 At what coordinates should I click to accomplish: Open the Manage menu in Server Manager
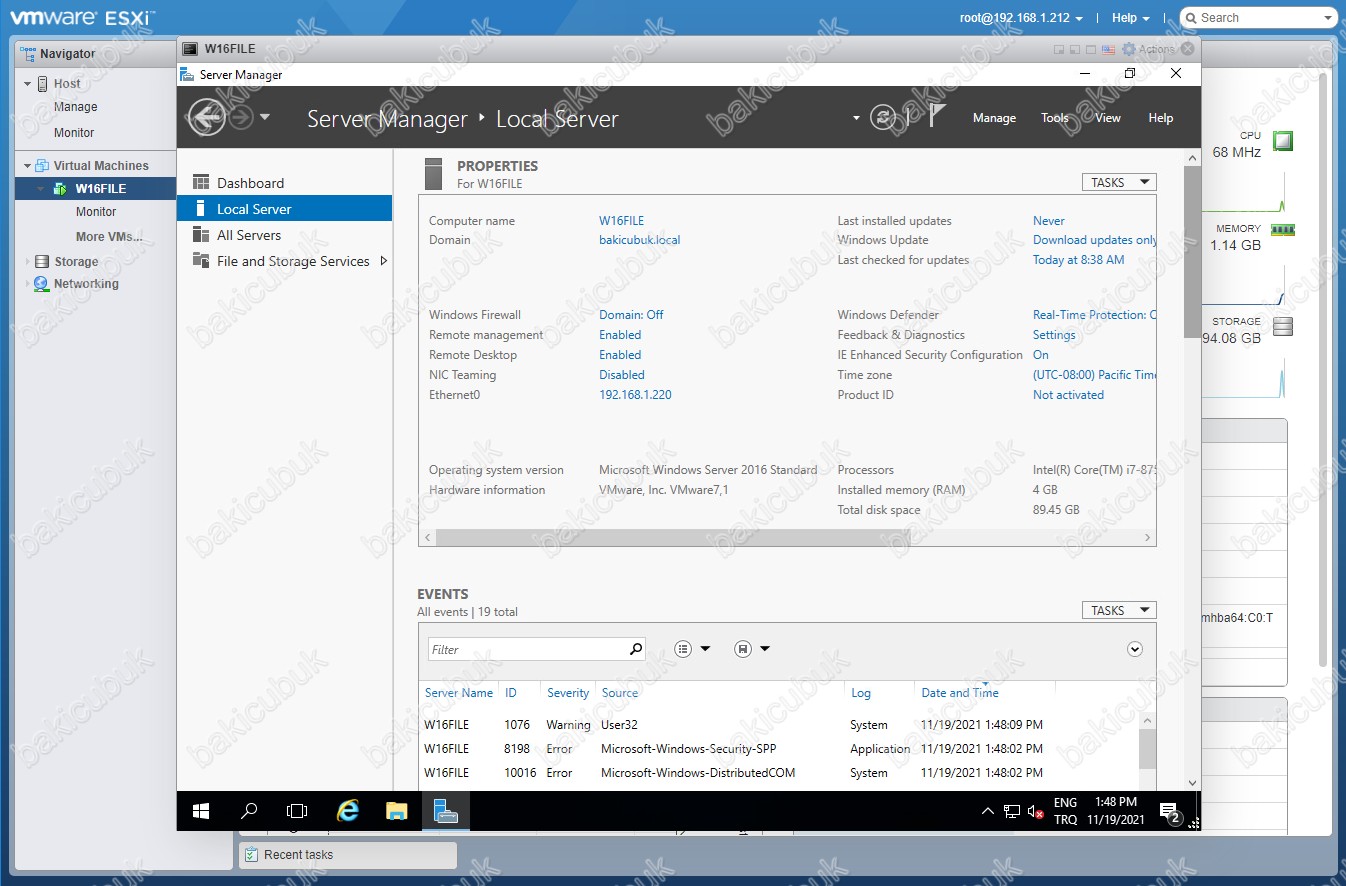tap(994, 118)
